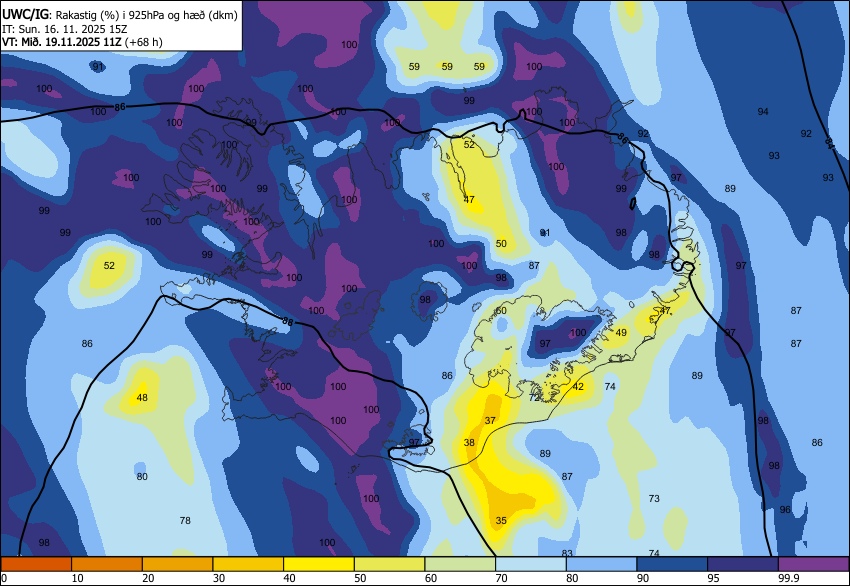The image size is (850, 586).
Task: Click the 70–80 light blue legend swatch
Action: 531,564
